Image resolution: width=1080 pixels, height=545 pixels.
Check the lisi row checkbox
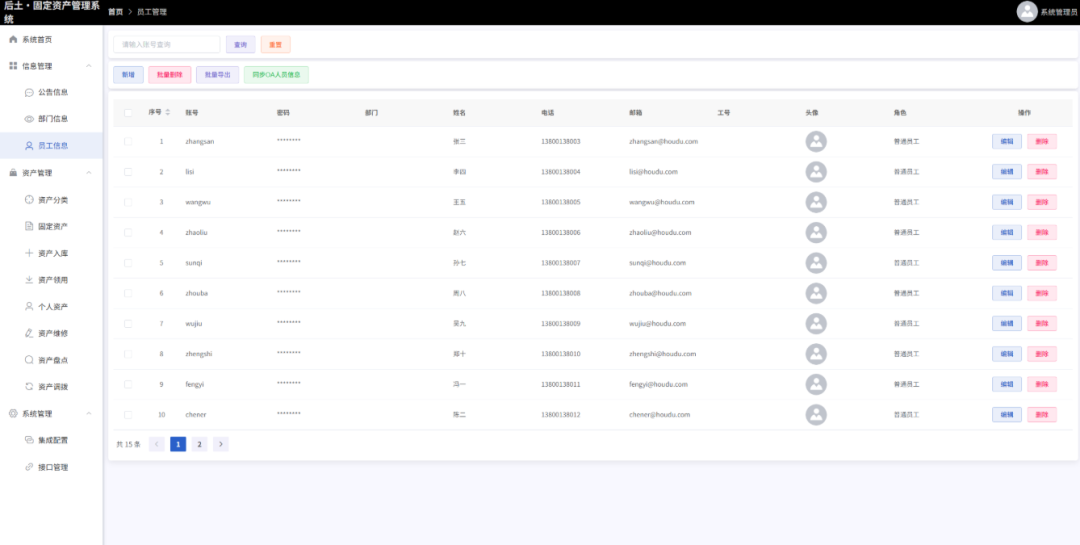[x=128, y=172]
